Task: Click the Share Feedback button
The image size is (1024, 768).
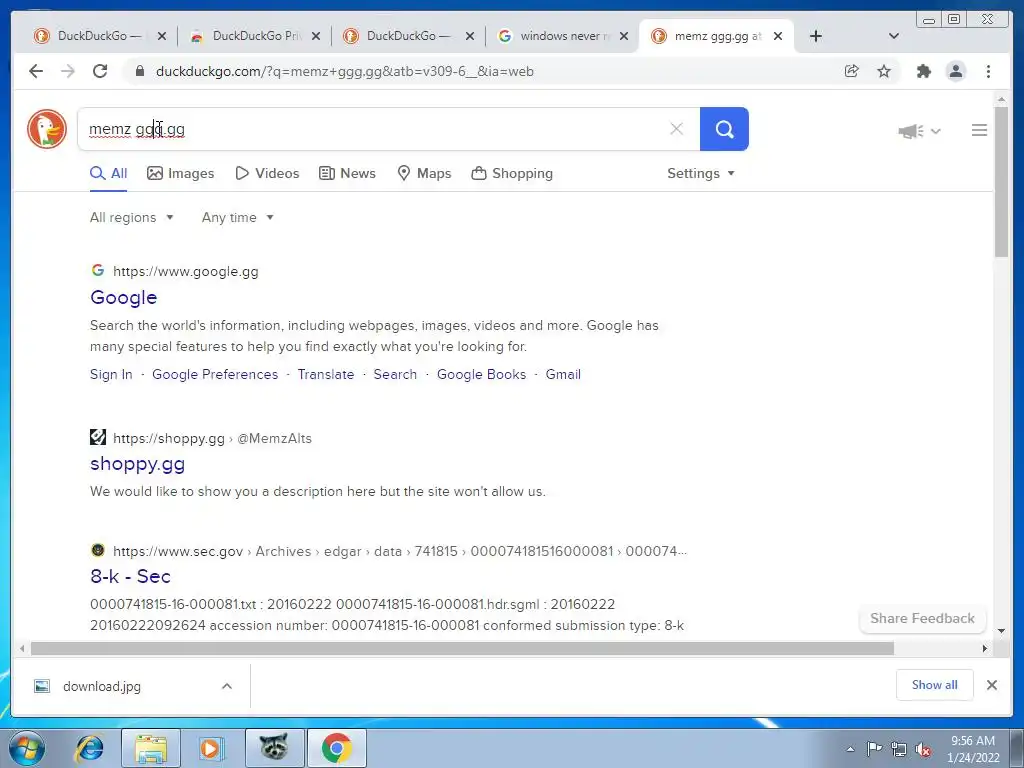Action: pos(922,618)
